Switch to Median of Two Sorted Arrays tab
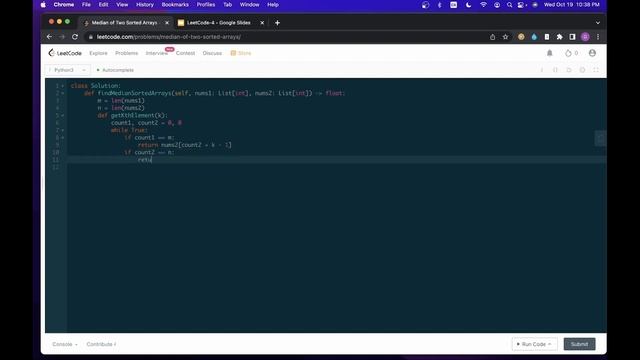The image size is (640, 360). [125, 23]
